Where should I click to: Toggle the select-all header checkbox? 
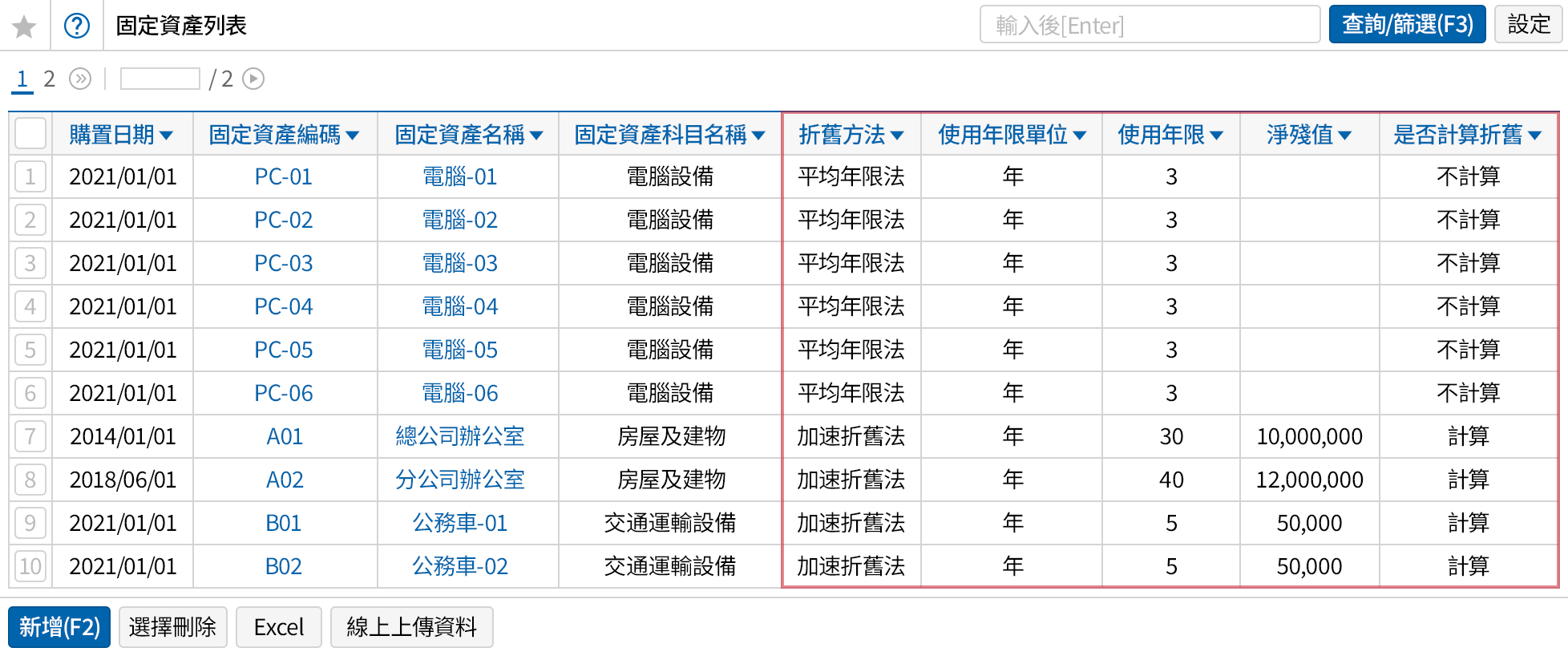30,134
